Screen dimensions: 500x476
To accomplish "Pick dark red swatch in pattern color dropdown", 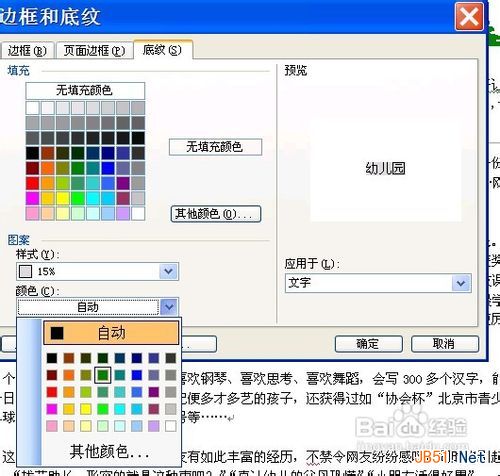I will coord(52,375).
